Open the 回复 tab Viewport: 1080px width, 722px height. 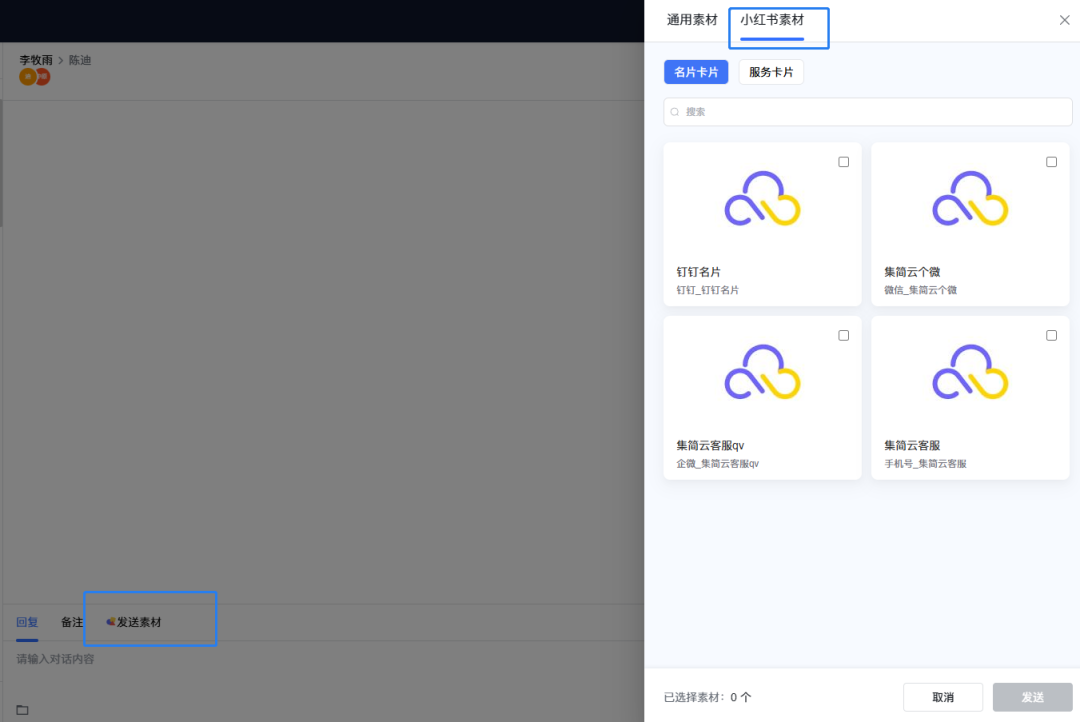pos(28,622)
